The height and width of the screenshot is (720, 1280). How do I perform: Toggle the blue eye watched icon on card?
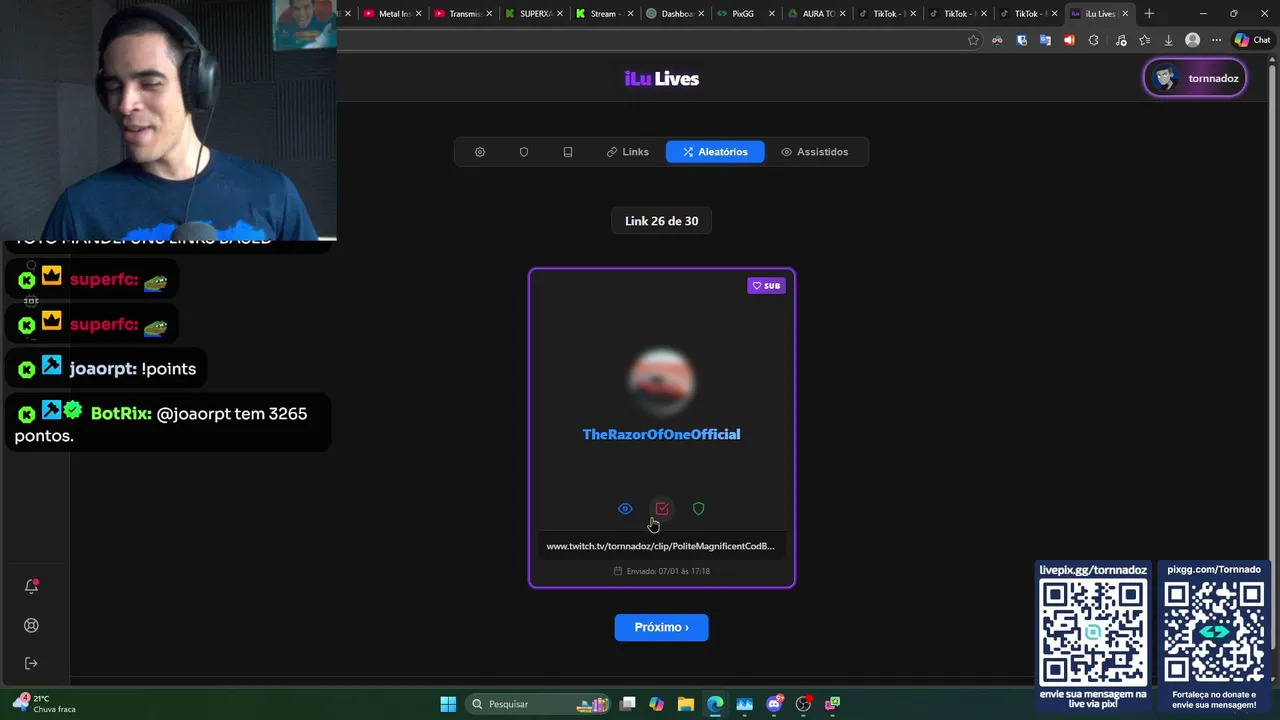pos(625,509)
